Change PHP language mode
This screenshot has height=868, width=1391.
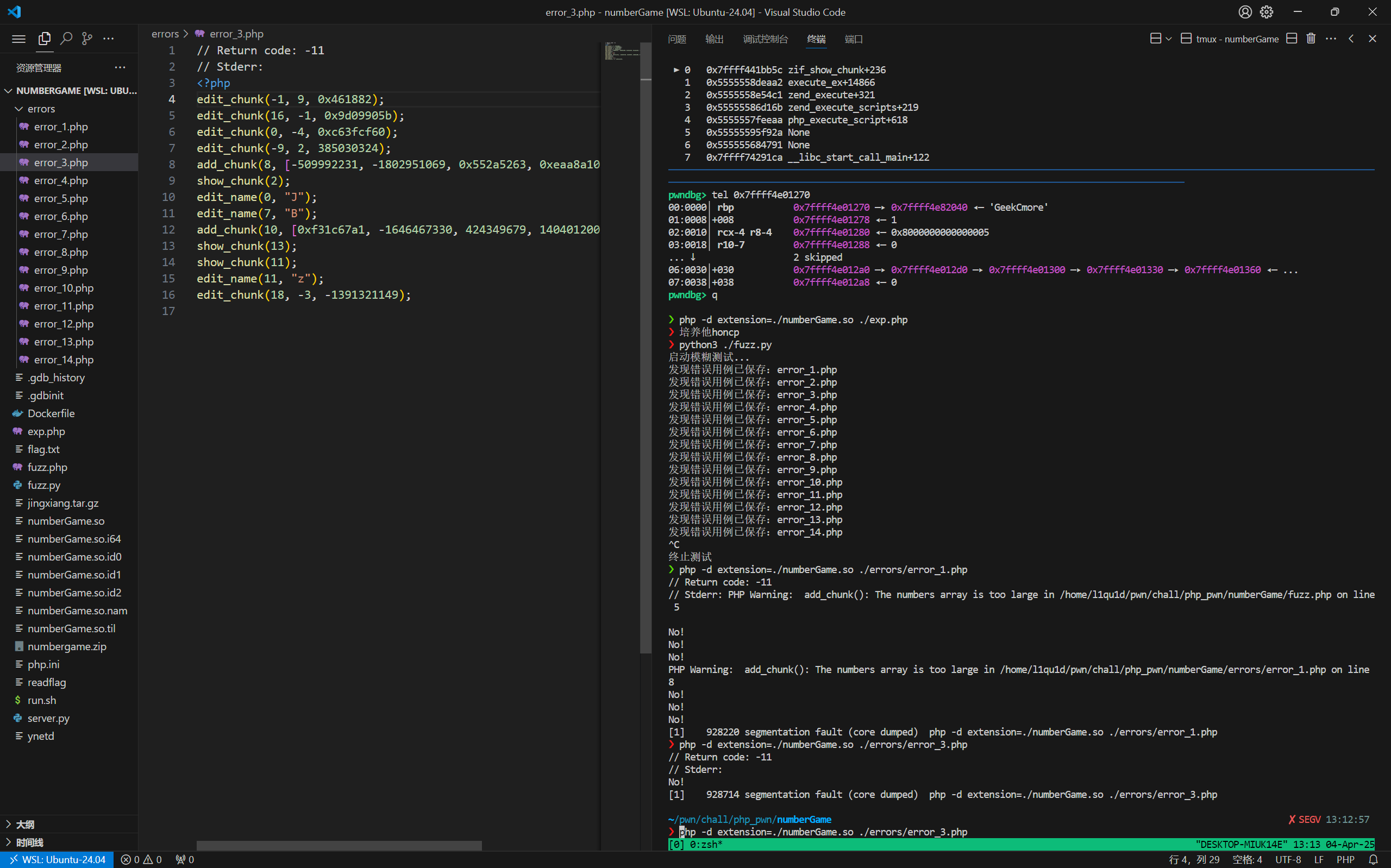point(1345,859)
